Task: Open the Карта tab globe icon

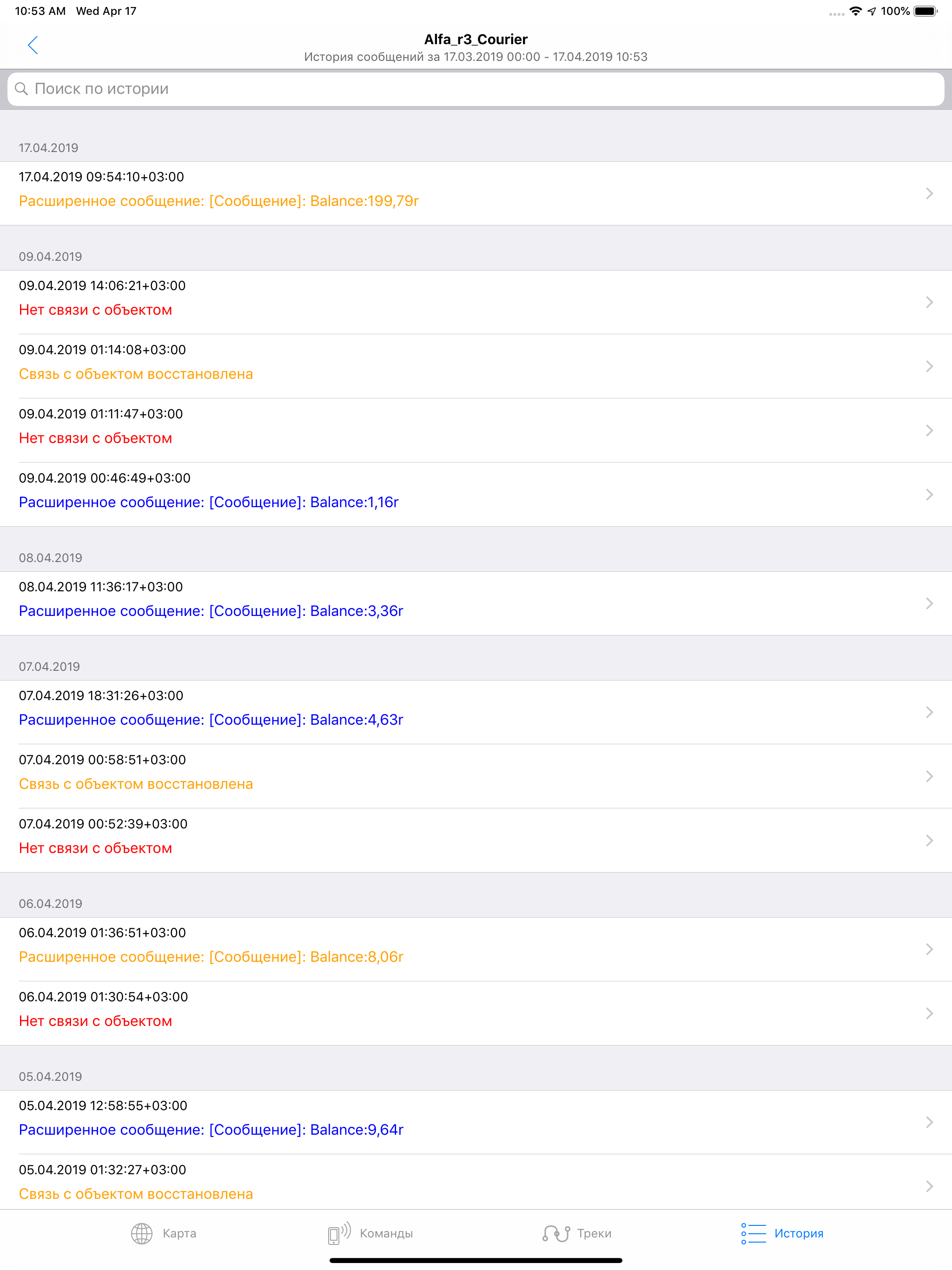Action: (x=142, y=1233)
